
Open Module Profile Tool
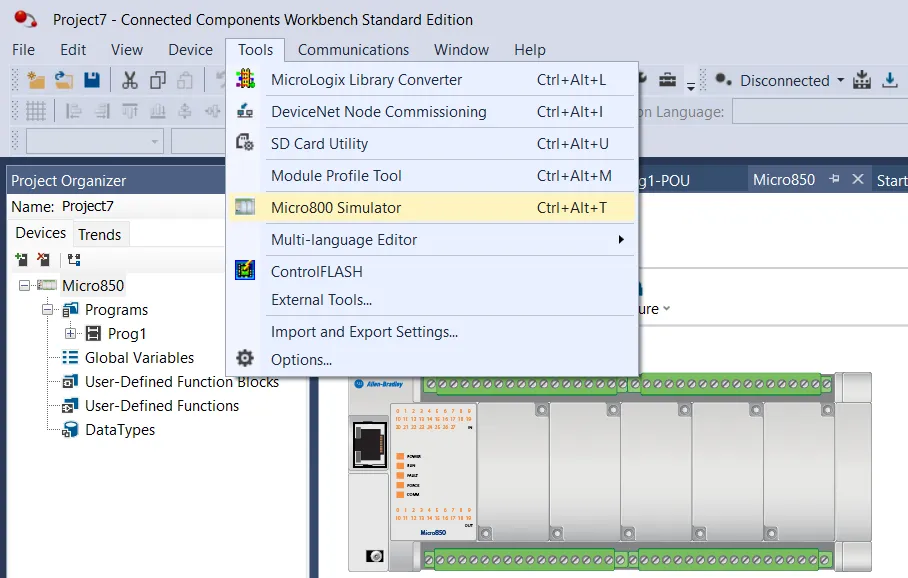click(433, 175)
